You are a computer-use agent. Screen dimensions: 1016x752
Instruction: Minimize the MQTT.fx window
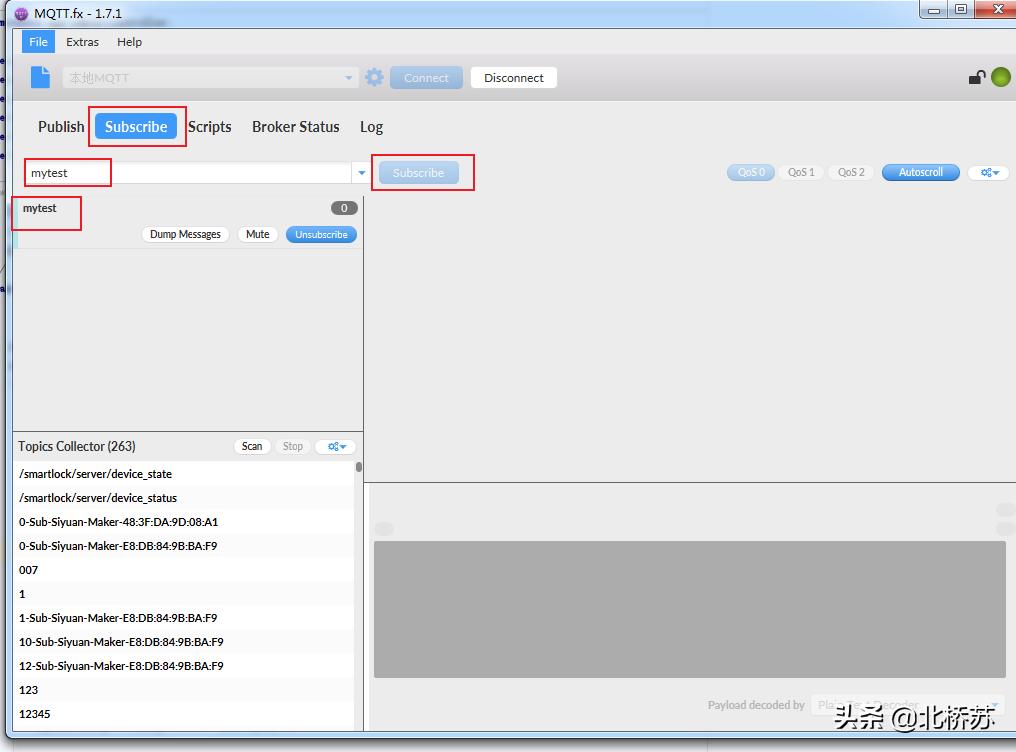(934, 10)
